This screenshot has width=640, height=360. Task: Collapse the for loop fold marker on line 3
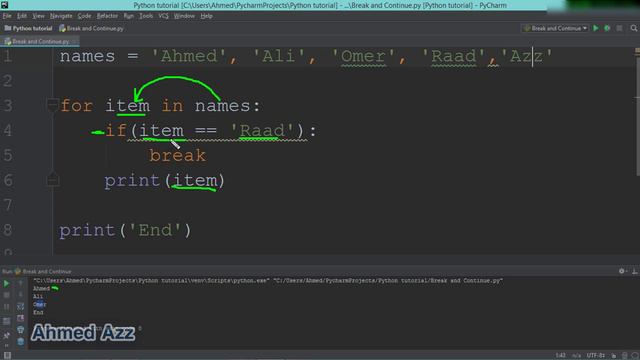tap(52, 105)
